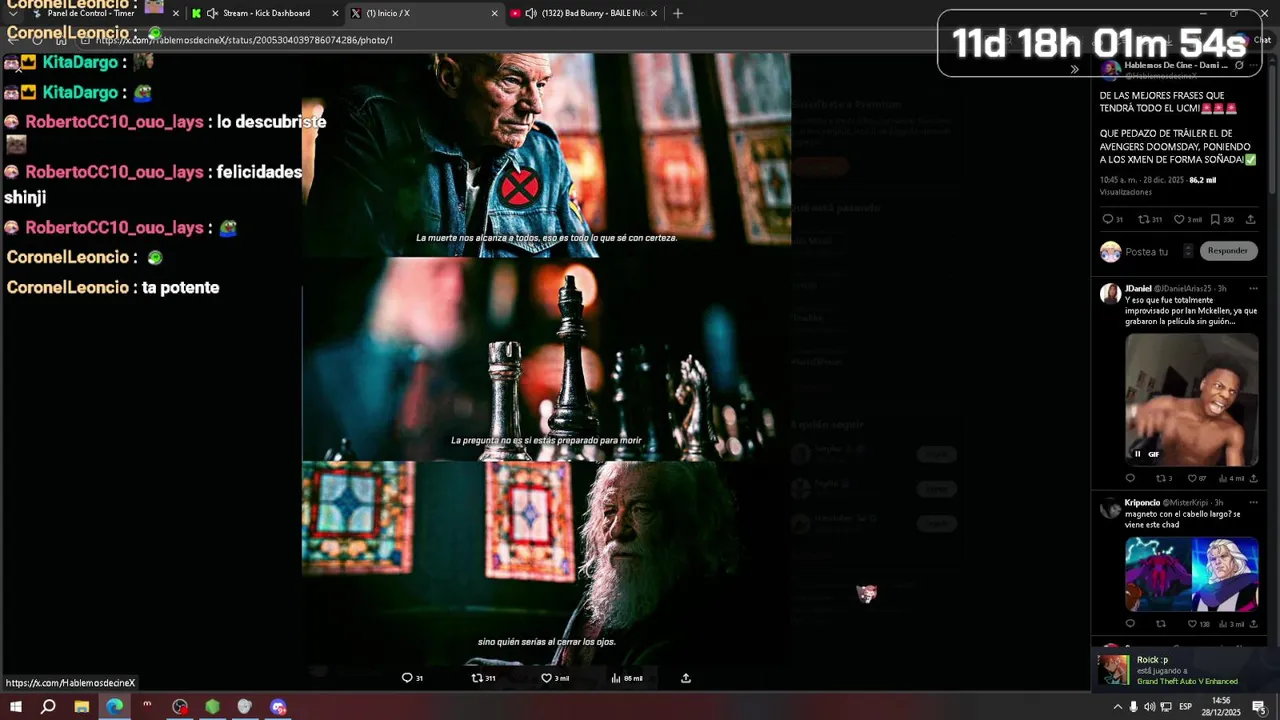This screenshot has height=720, width=1280.
Task: Share icon below the photo viewer
Action: click(686, 678)
